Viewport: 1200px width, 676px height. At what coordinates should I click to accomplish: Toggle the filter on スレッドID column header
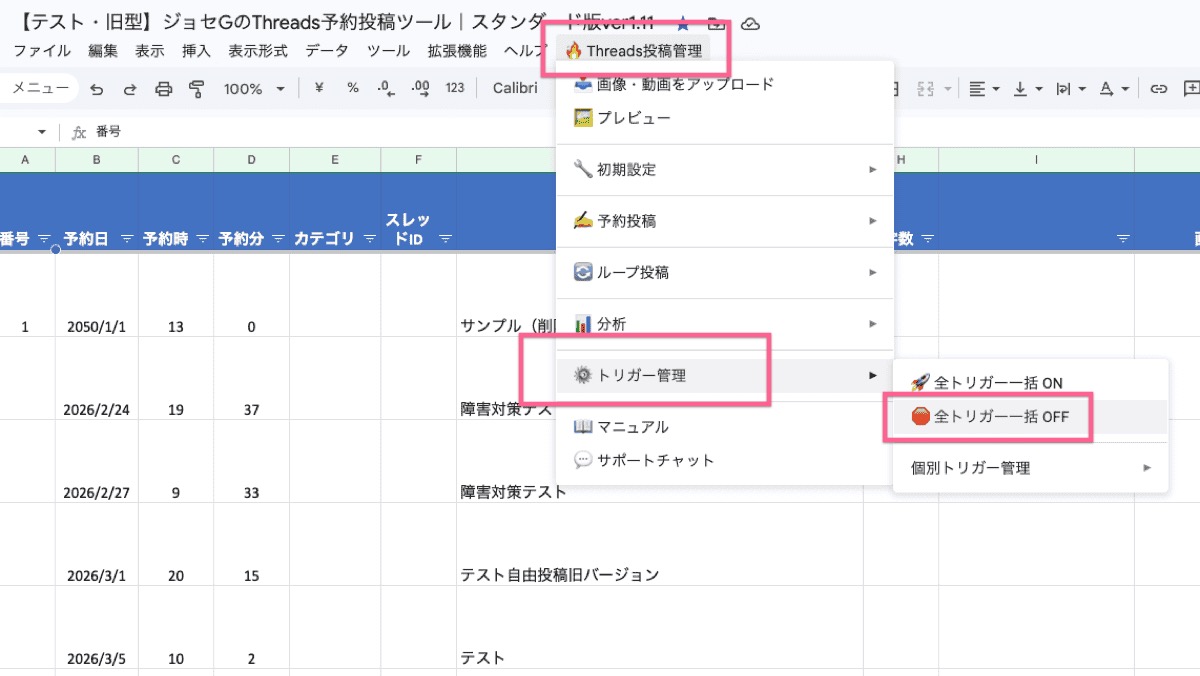445,239
